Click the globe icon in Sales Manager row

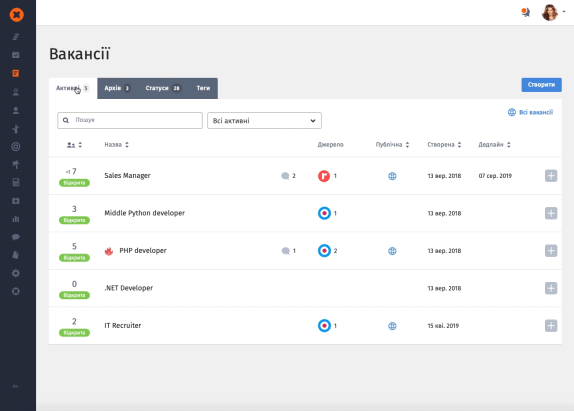(392, 176)
